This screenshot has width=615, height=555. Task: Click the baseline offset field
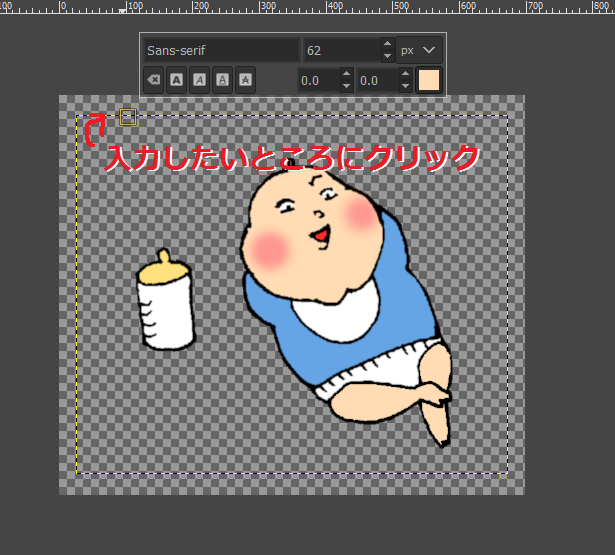point(319,80)
